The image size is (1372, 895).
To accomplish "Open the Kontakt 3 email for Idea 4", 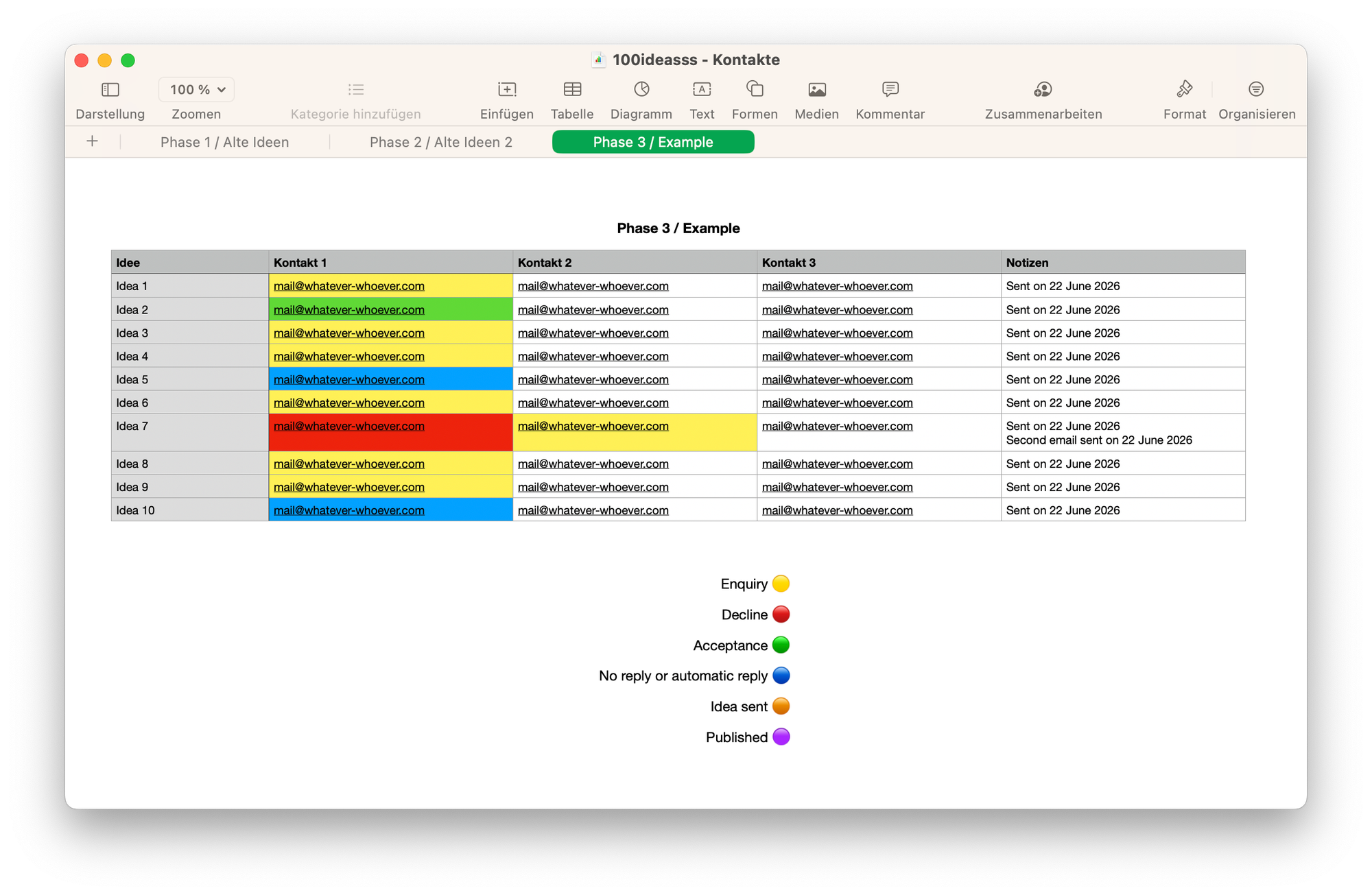I will 838,357.
